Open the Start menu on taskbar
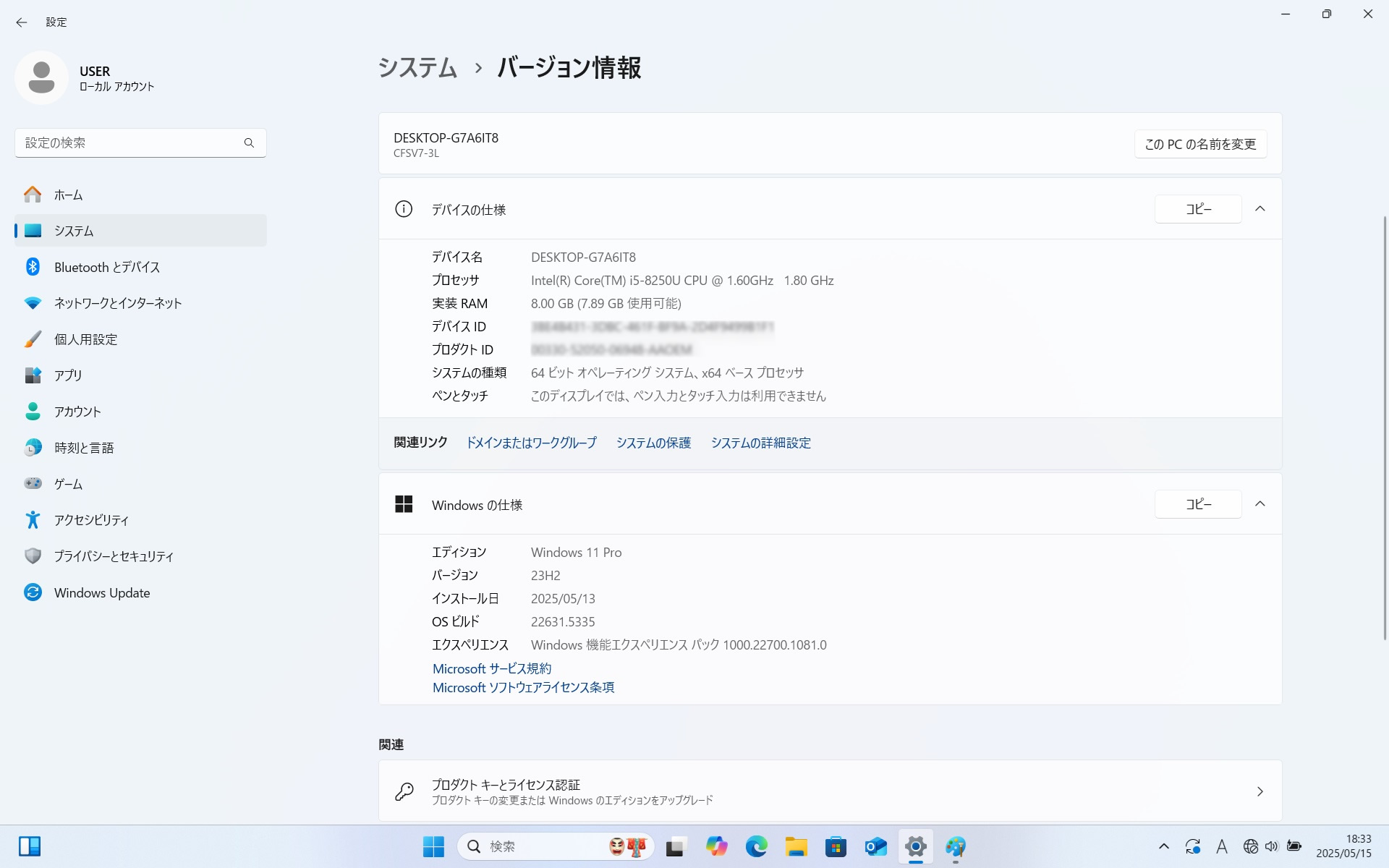This screenshot has height=868, width=1389. coord(433,846)
